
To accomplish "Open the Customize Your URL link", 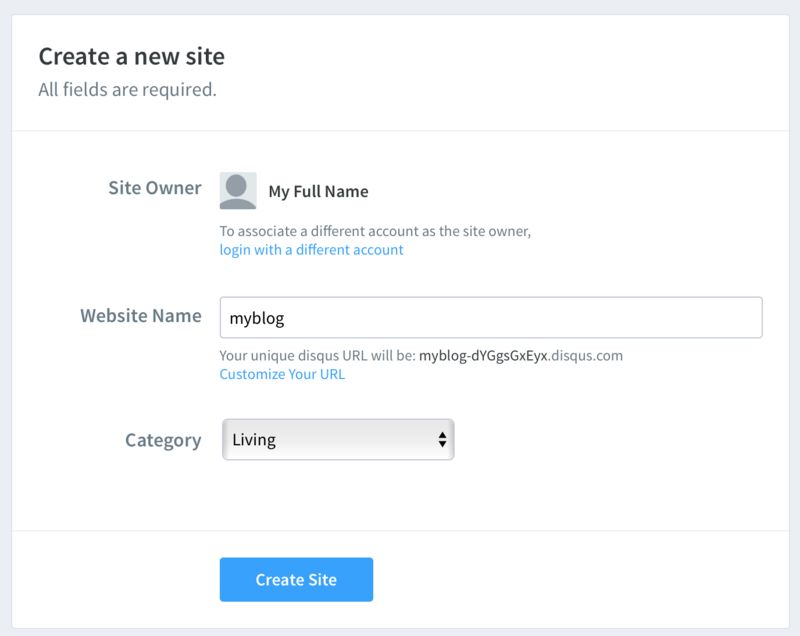I will [282, 375].
